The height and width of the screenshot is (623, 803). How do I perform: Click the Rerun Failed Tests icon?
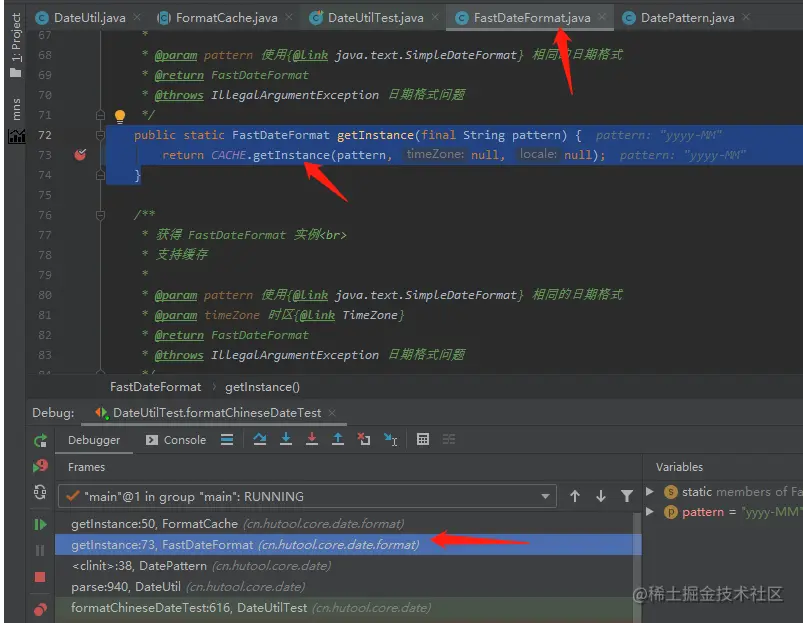click(40, 466)
